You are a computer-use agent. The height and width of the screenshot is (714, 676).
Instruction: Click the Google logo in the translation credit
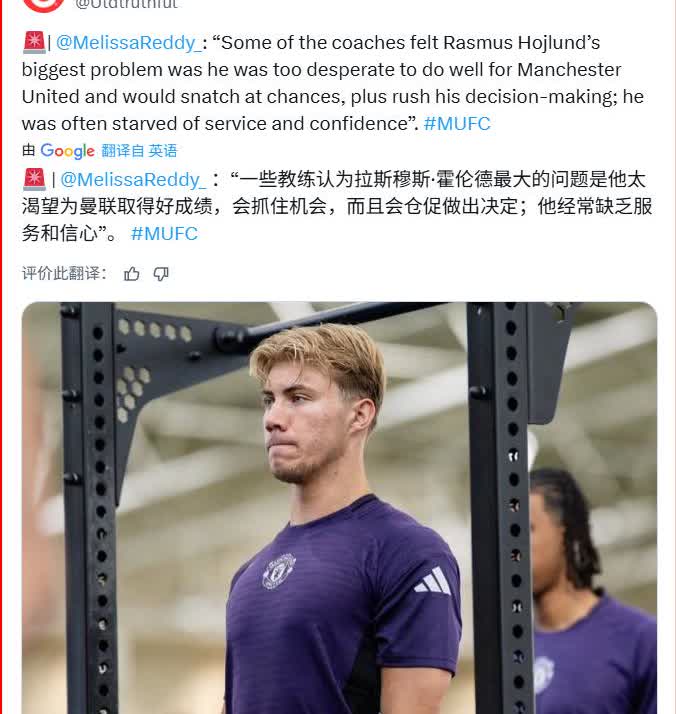tap(67, 151)
